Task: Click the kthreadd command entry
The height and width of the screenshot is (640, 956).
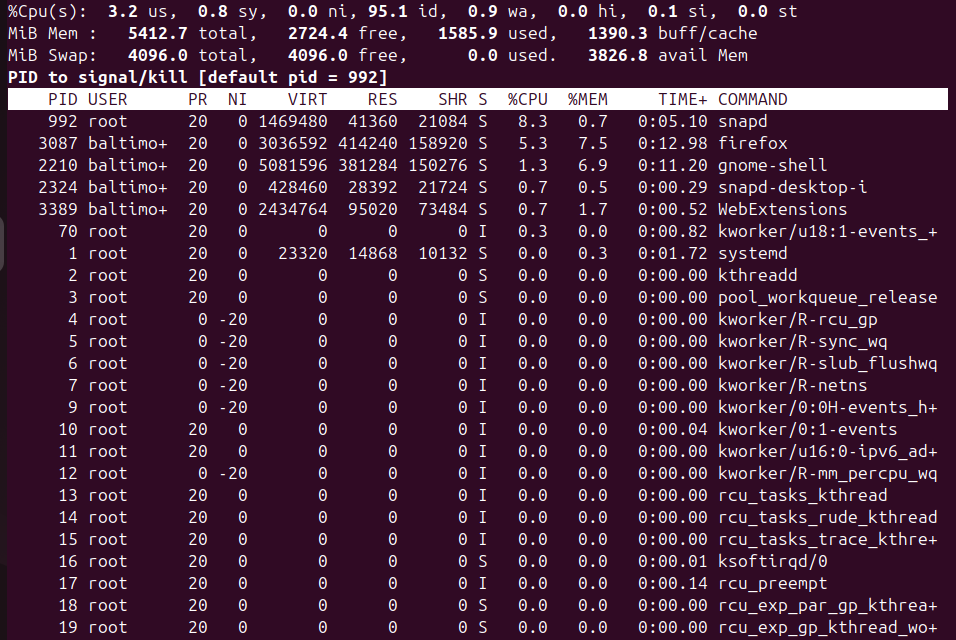Action: (x=757, y=275)
